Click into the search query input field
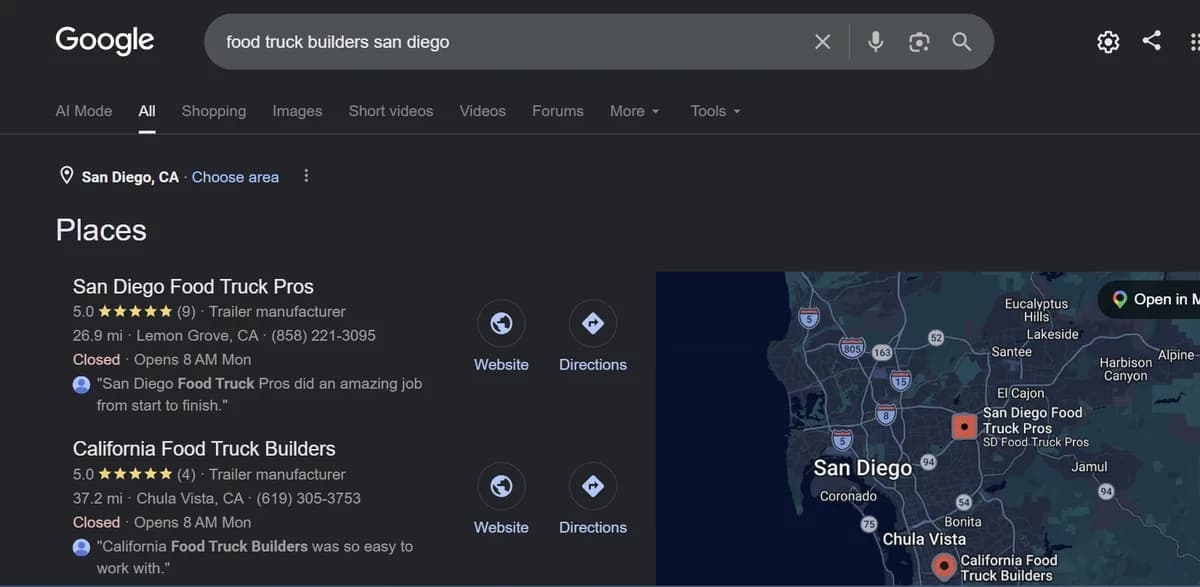The width and height of the screenshot is (1200, 587). pyautogui.click(x=510, y=42)
